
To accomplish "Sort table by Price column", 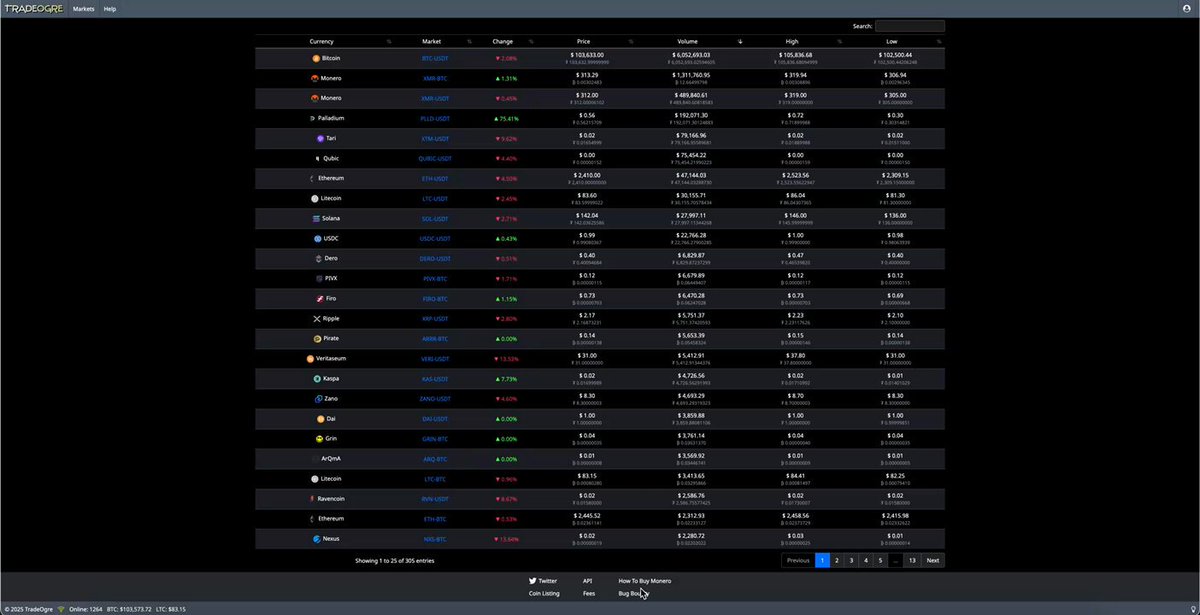I will pos(585,41).
